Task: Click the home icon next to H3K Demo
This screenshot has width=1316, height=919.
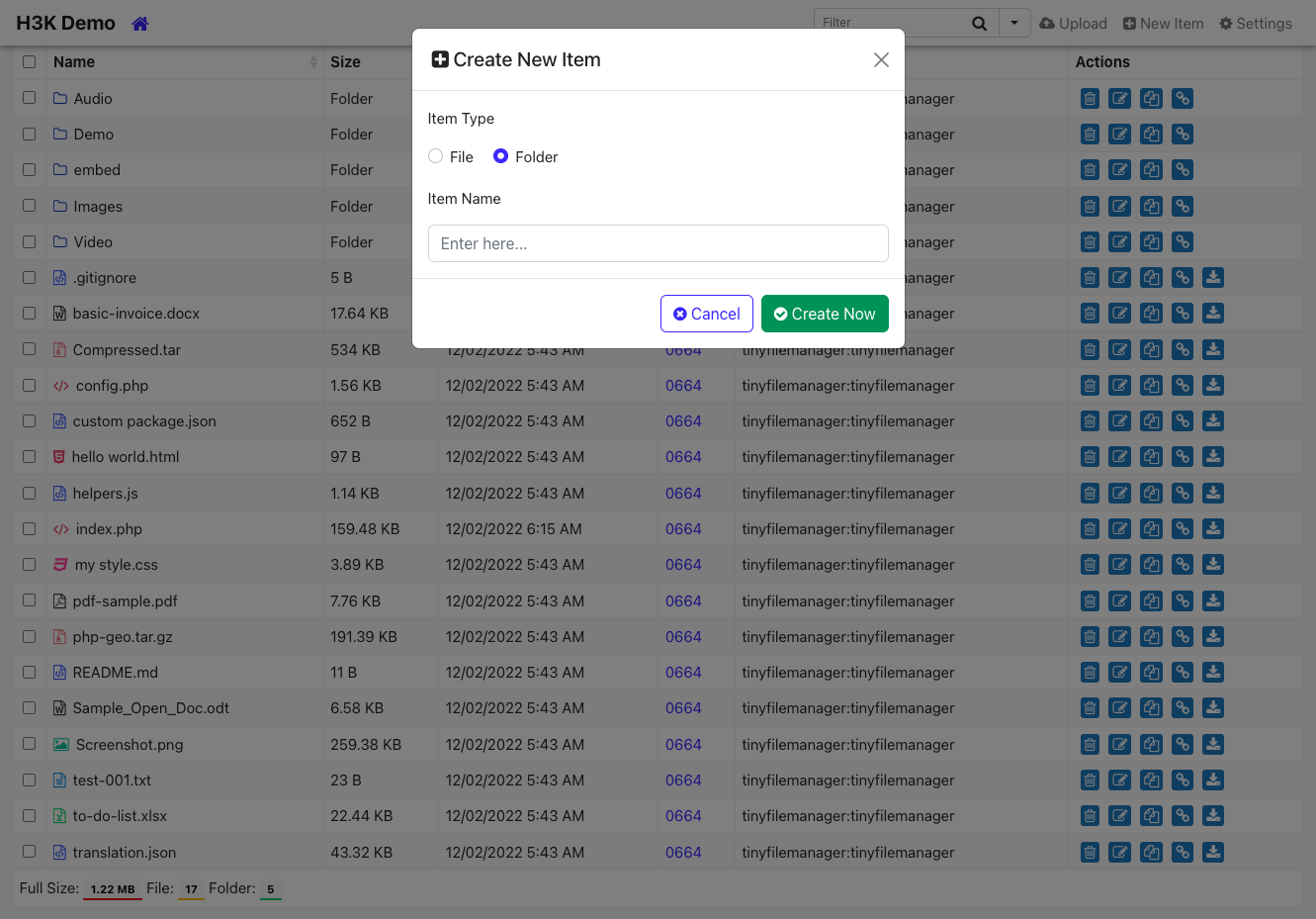Action: tap(139, 24)
